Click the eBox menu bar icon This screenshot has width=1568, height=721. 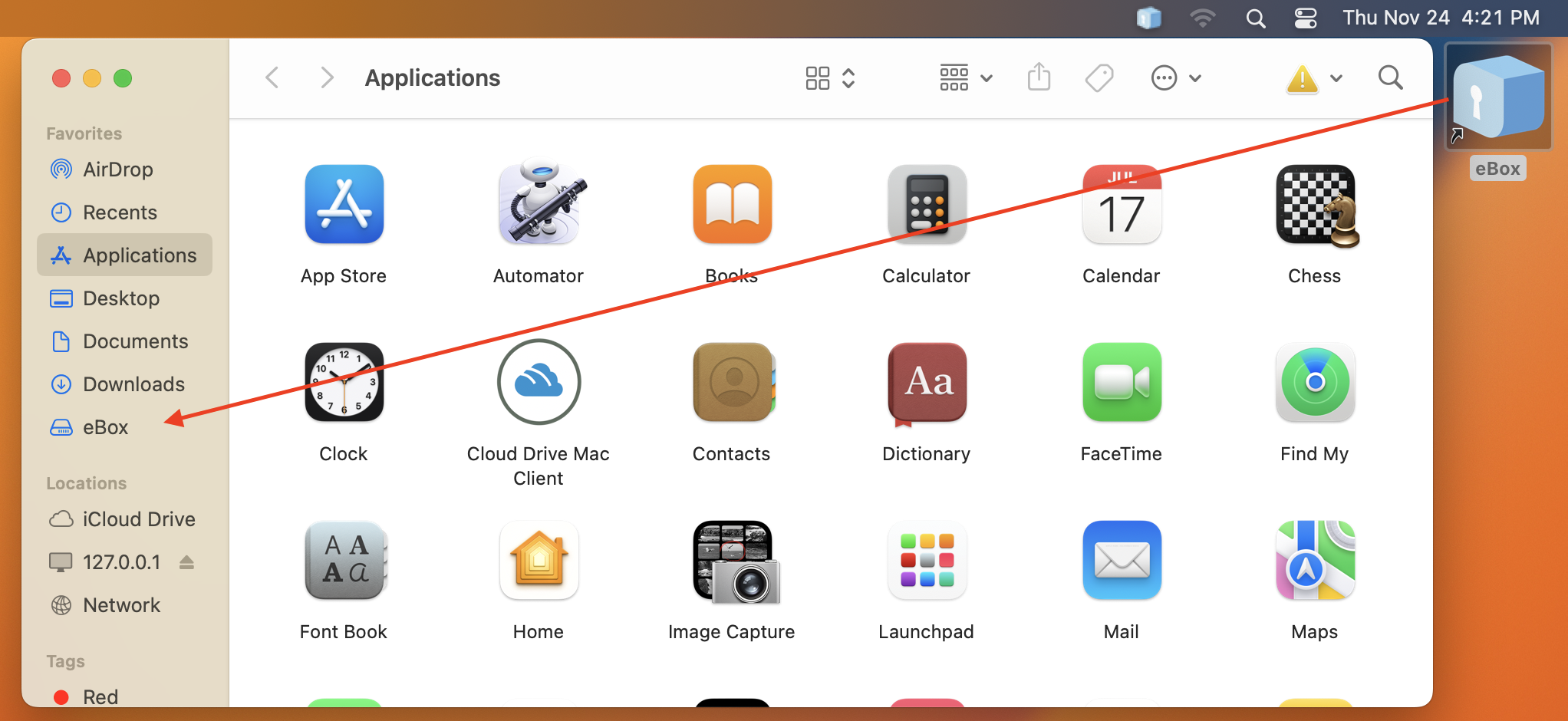click(x=1149, y=18)
